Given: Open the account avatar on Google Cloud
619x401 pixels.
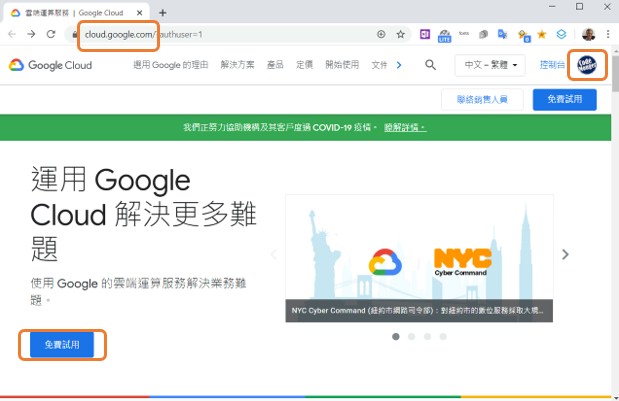Looking at the screenshot, I should tap(587, 65).
